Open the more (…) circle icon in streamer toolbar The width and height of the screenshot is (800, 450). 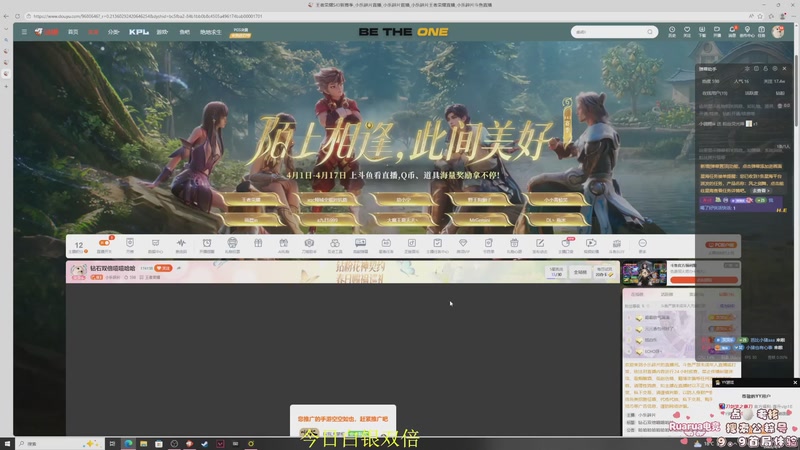[642, 243]
